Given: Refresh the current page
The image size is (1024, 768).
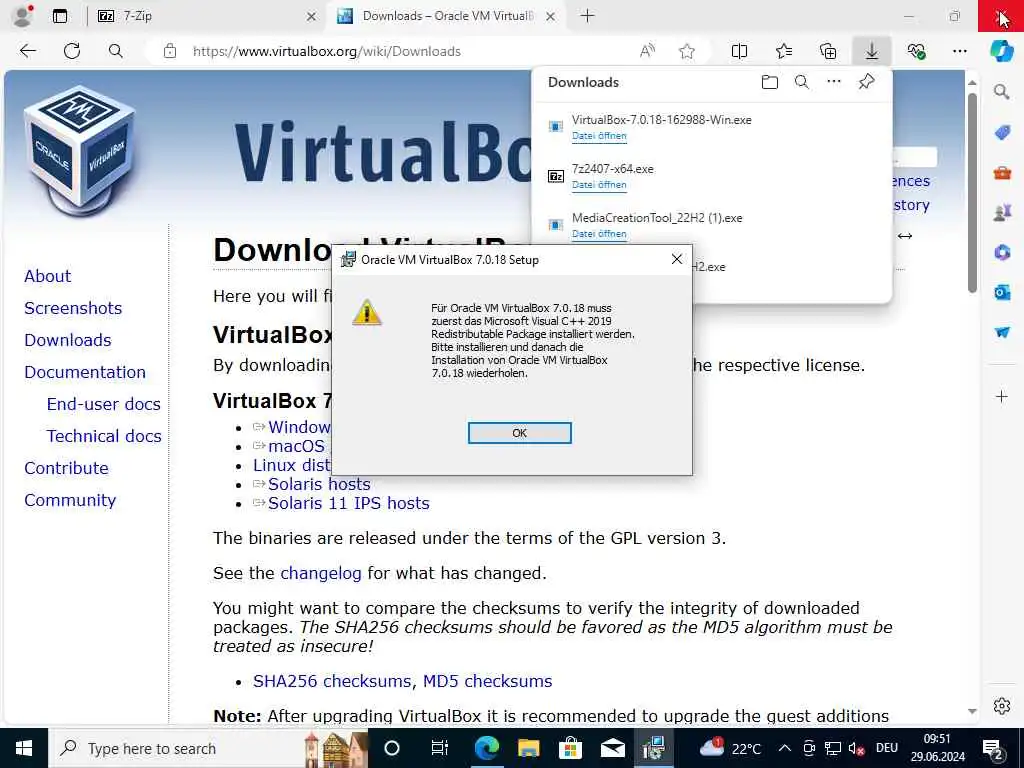Looking at the screenshot, I should click(72, 51).
